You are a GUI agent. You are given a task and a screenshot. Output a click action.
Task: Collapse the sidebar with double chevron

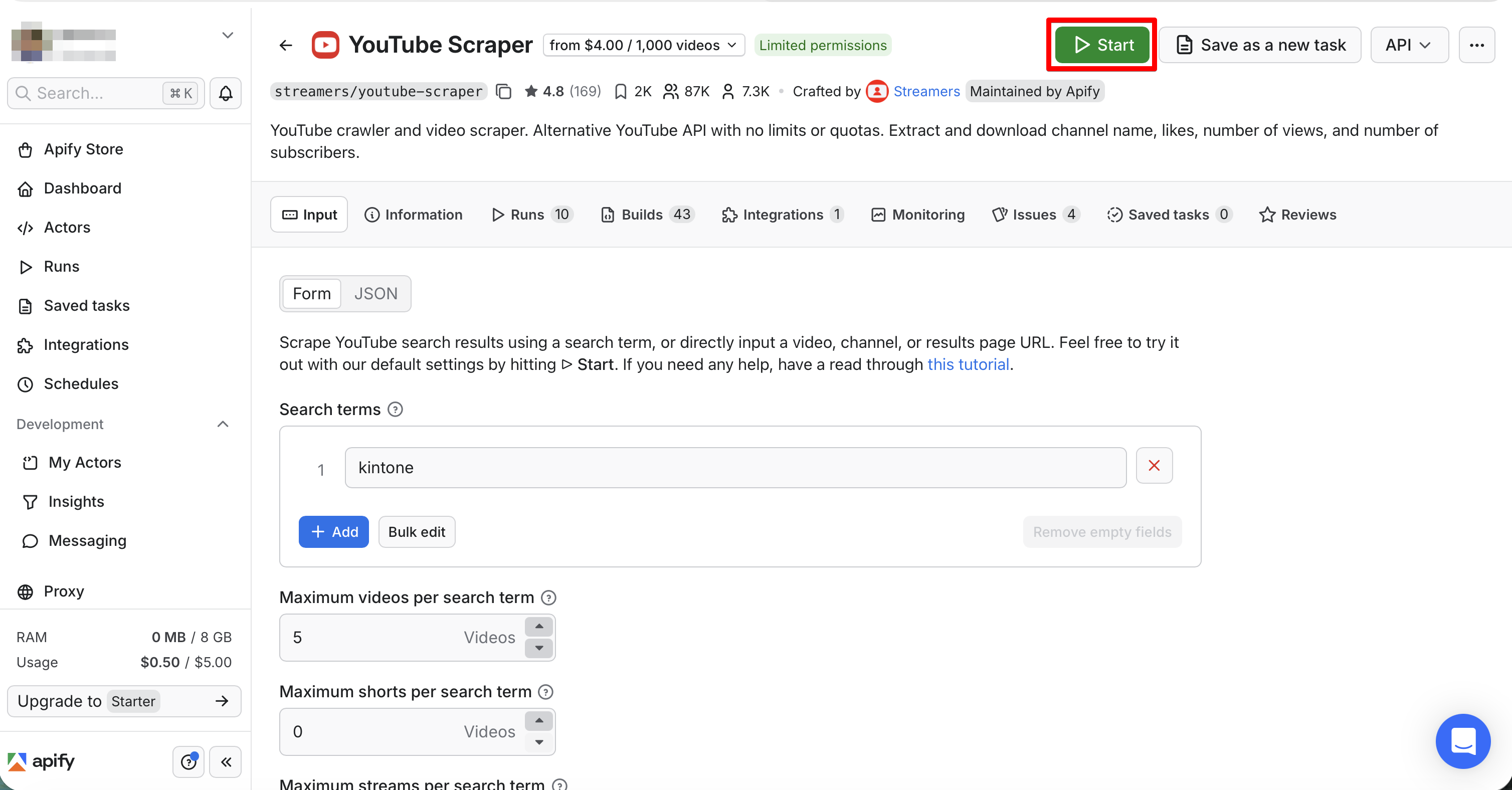coord(226,761)
